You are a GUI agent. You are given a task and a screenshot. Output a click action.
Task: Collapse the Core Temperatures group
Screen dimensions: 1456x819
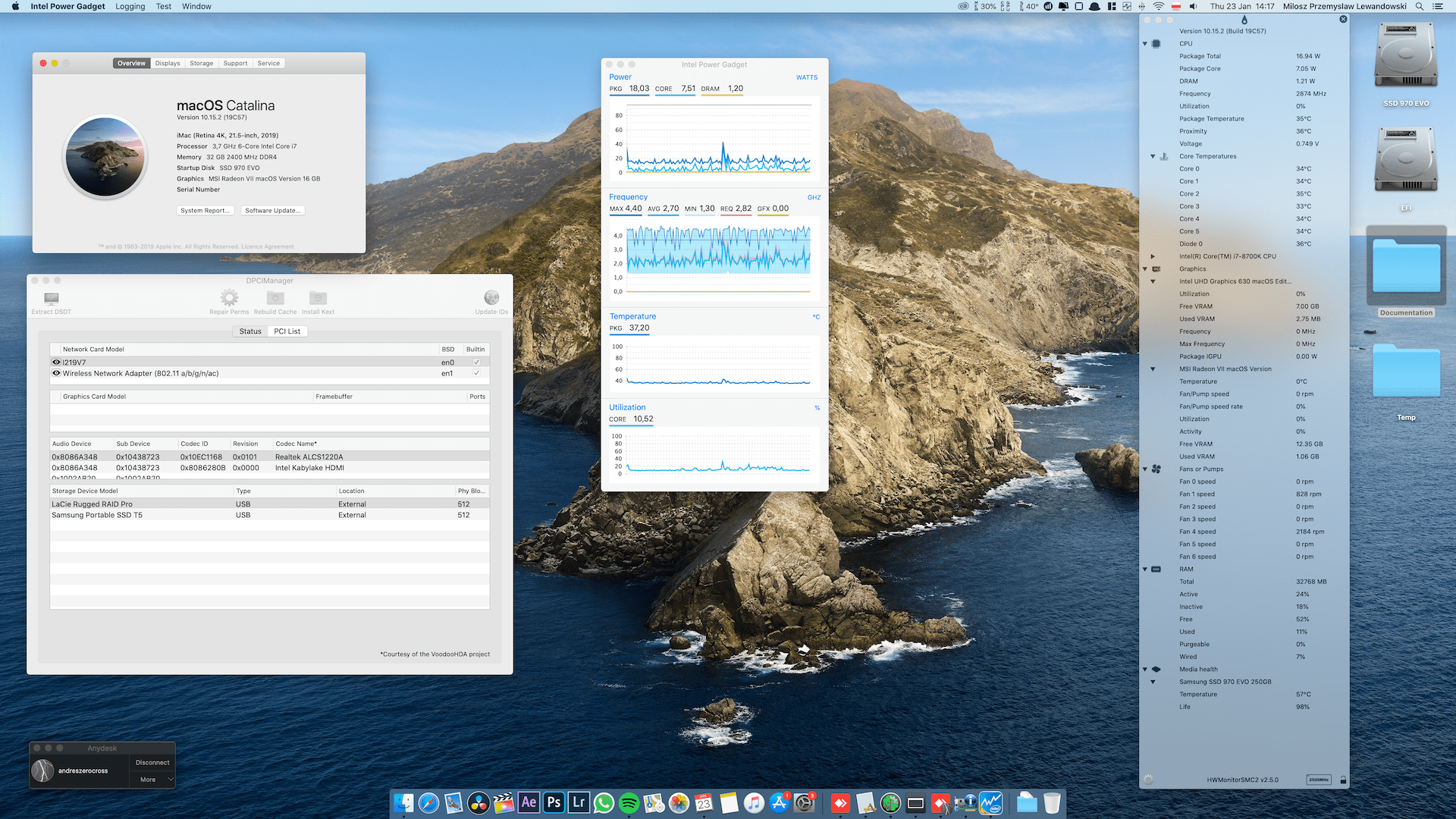click(x=1153, y=156)
